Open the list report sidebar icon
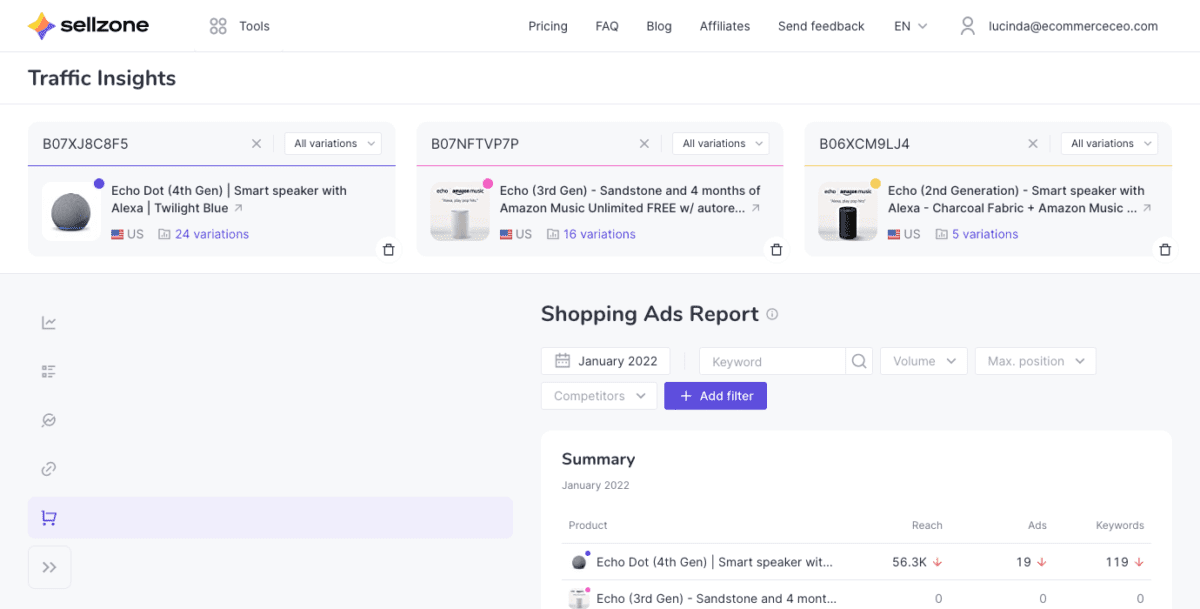1200x609 pixels. (49, 372)
